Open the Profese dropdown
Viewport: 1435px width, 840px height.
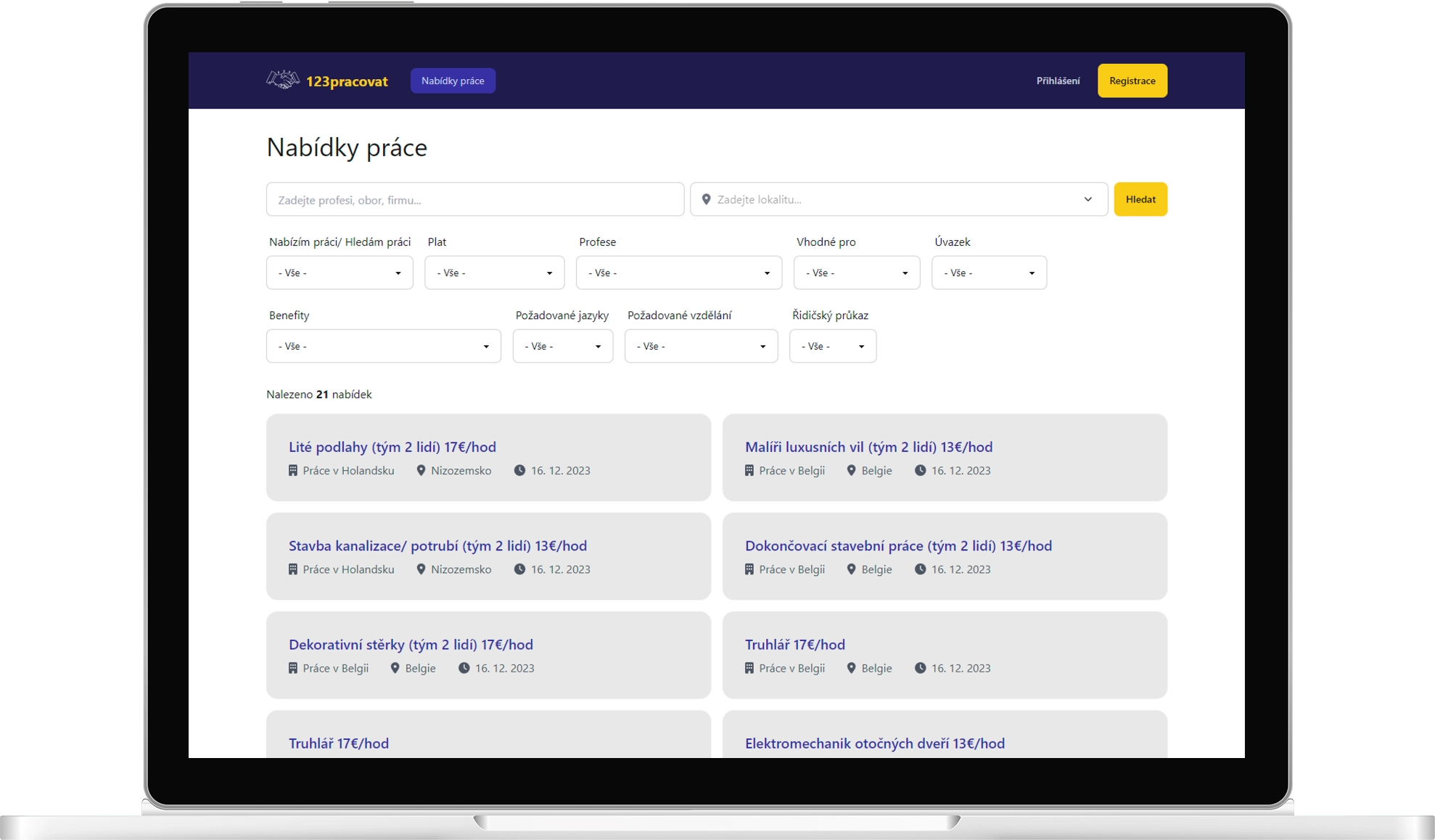point(678,273)
